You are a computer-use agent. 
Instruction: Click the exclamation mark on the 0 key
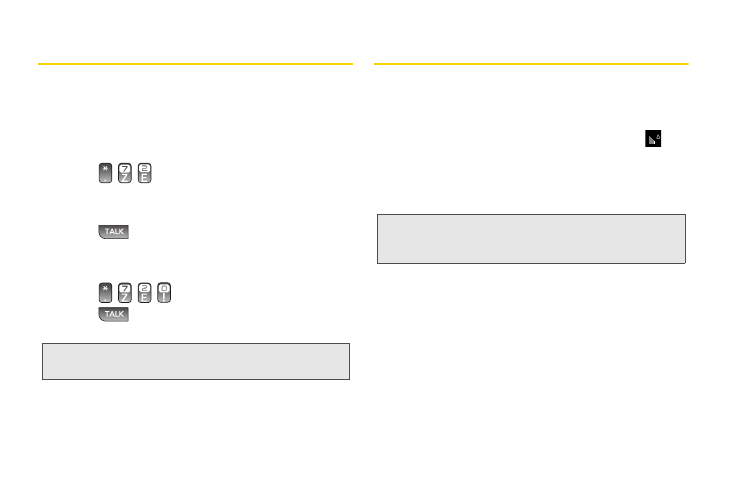[x=164, y=298]
